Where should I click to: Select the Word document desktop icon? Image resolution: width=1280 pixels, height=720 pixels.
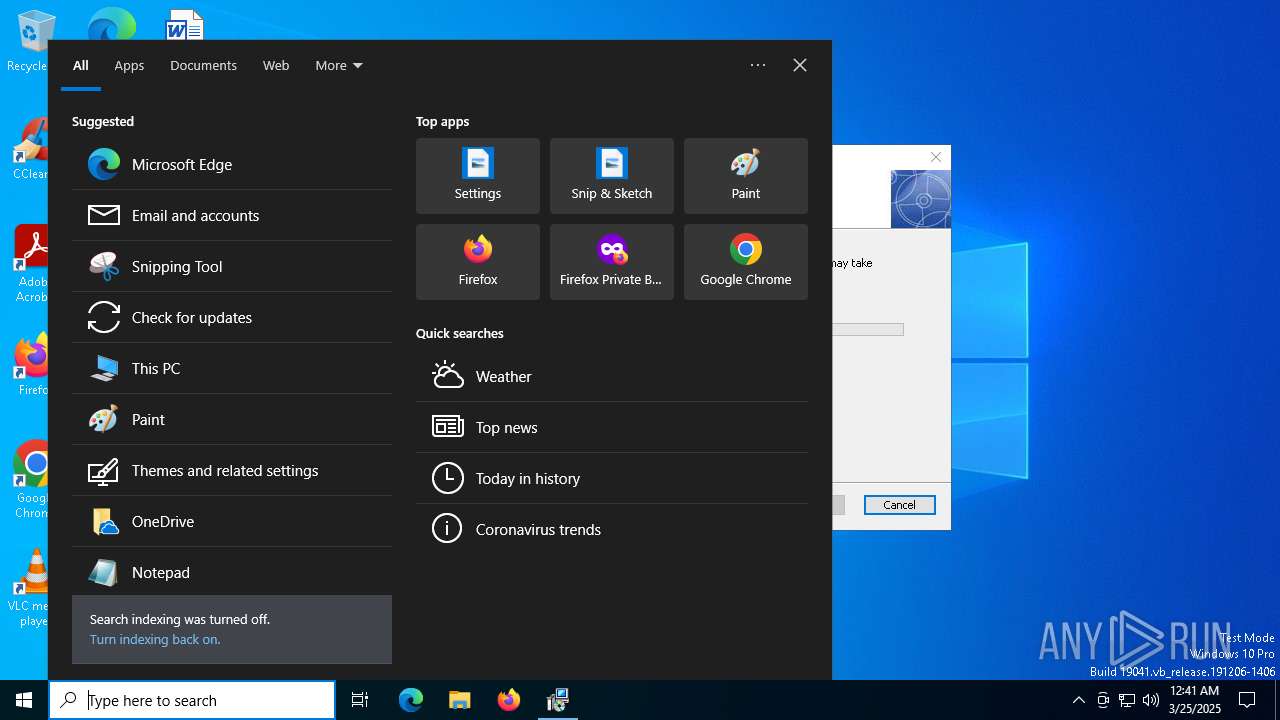(x=185, y=24)
